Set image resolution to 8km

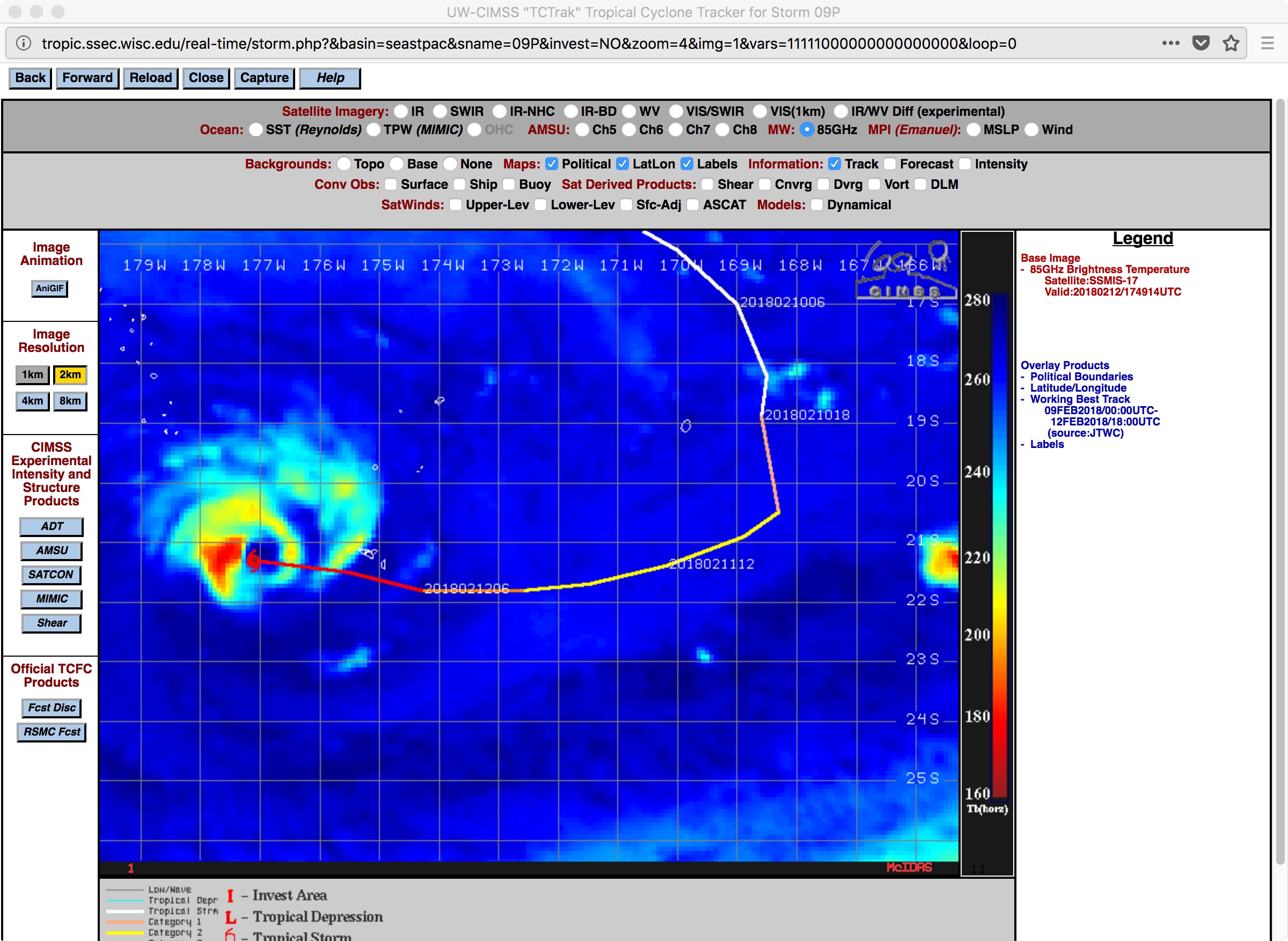(70, 401)
